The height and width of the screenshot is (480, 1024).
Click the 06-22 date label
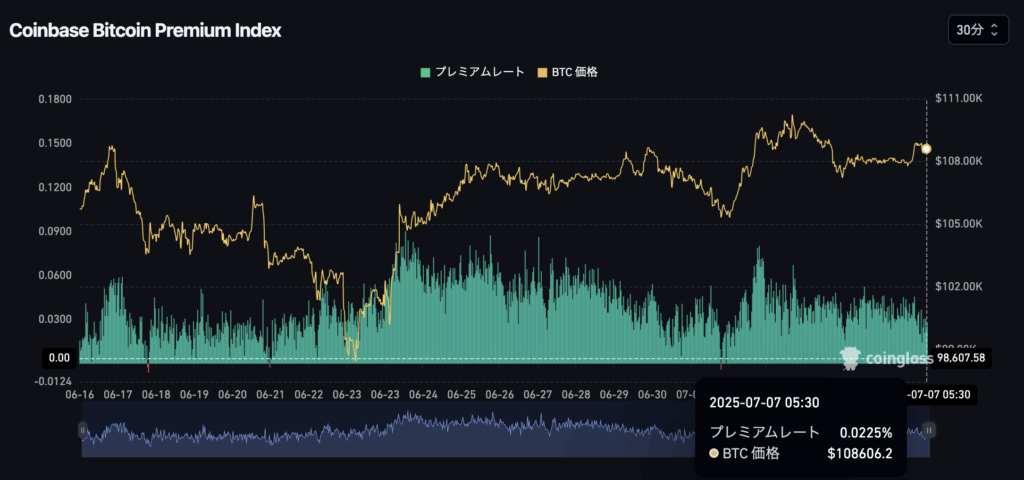tap(309, 394)
